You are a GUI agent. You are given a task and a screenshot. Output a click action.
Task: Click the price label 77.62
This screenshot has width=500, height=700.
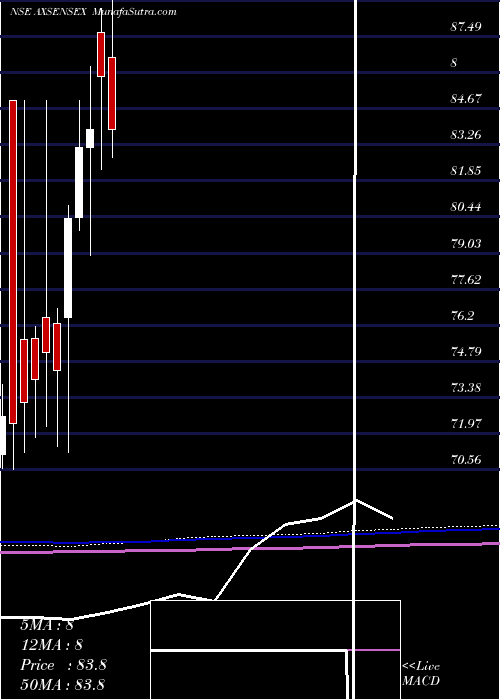coord(466,280)
